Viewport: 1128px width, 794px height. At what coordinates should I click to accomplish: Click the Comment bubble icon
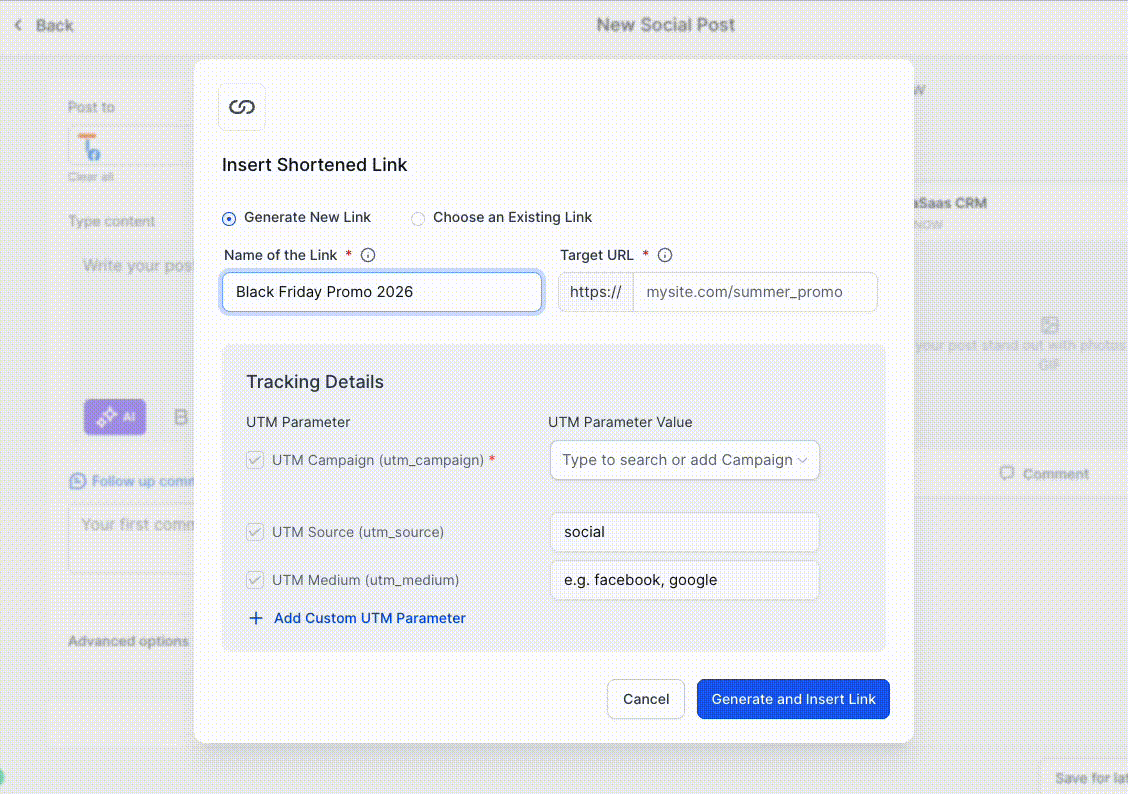[1006, 473]
